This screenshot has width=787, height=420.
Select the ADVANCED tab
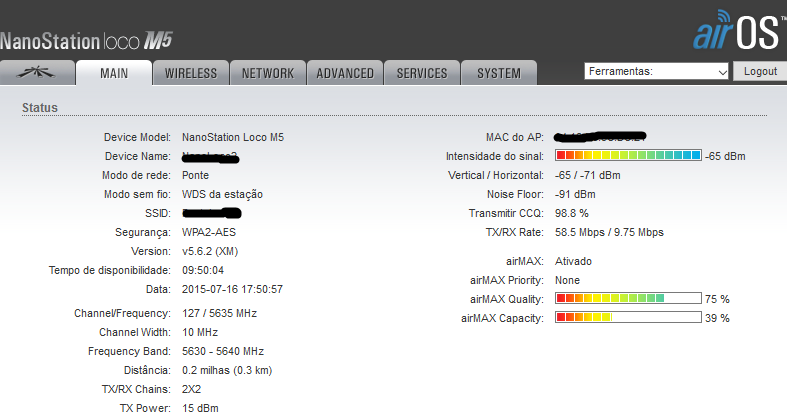pyautogui.click(x=345, y=73)
